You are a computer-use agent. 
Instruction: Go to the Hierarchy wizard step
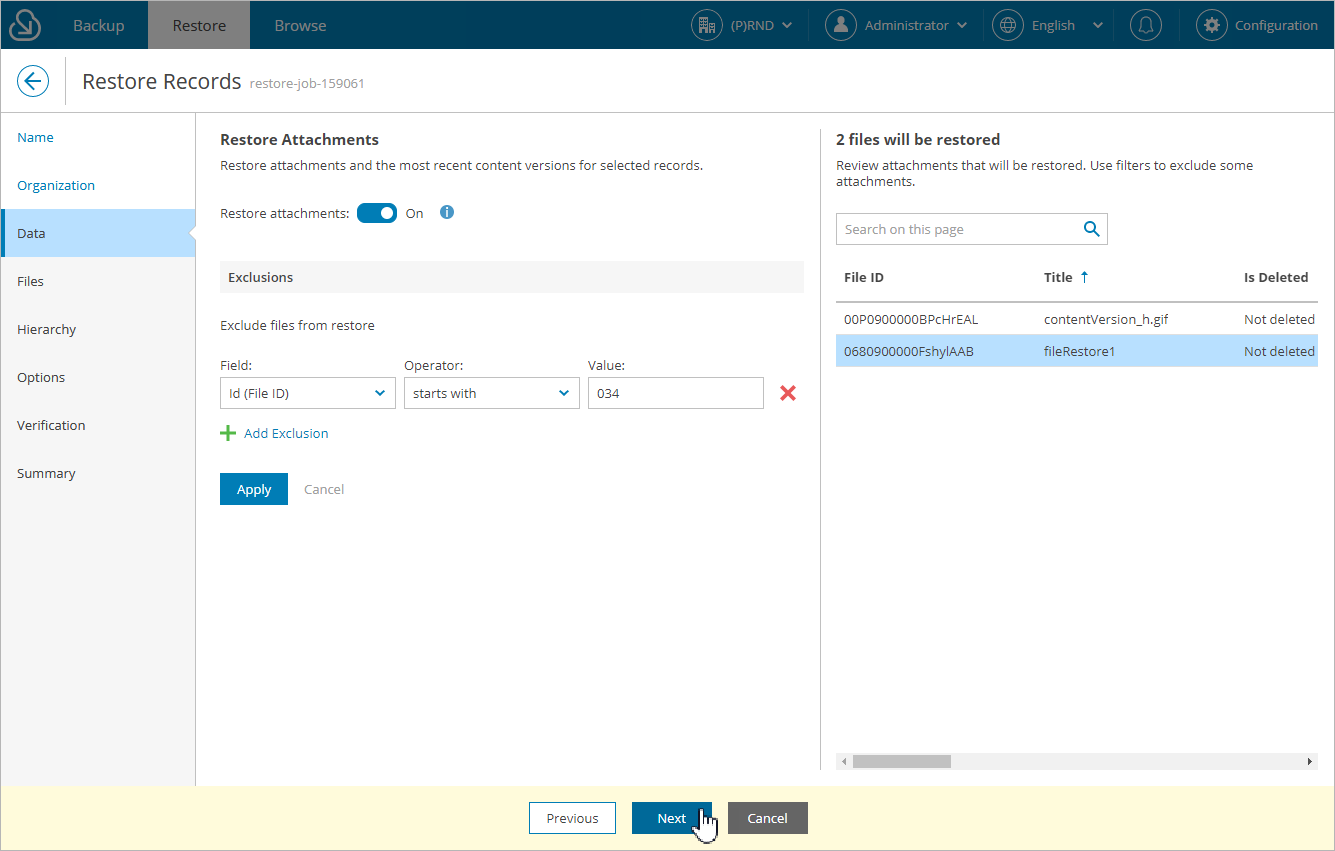coord(98,329)
